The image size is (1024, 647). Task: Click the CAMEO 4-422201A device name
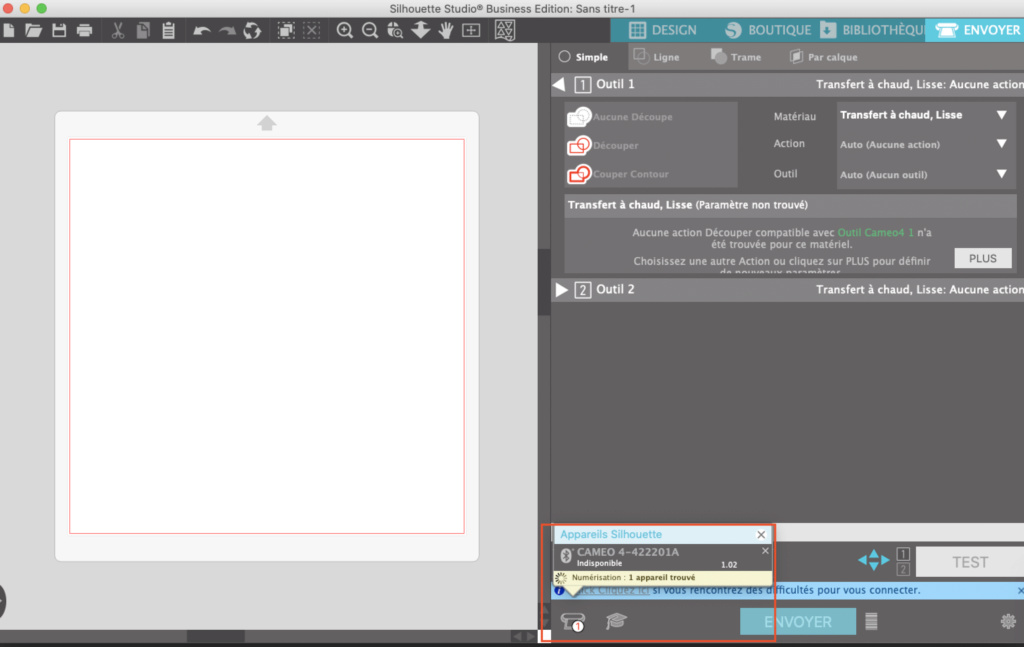[x=628, y=552]
